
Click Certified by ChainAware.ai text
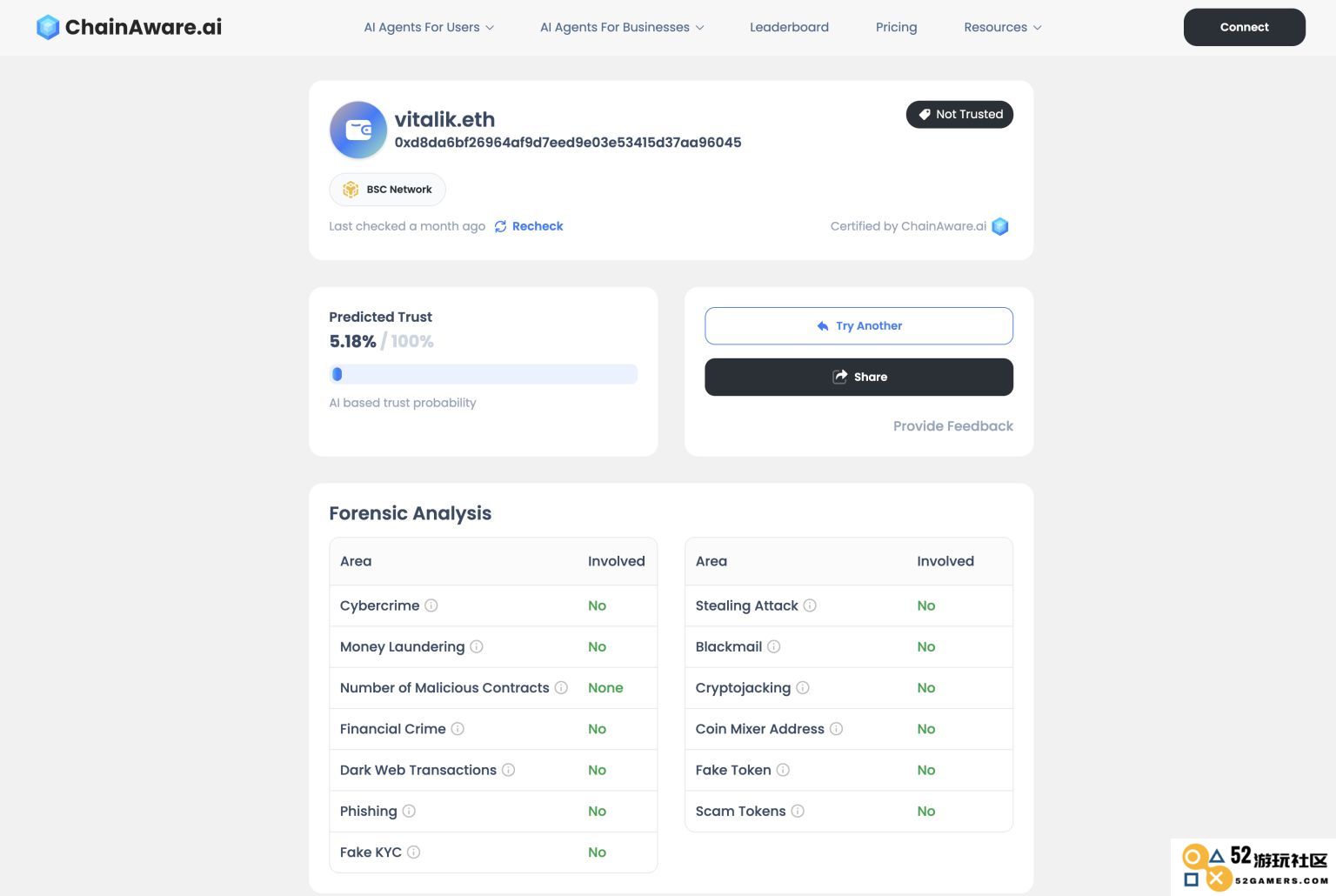(908, 226)
